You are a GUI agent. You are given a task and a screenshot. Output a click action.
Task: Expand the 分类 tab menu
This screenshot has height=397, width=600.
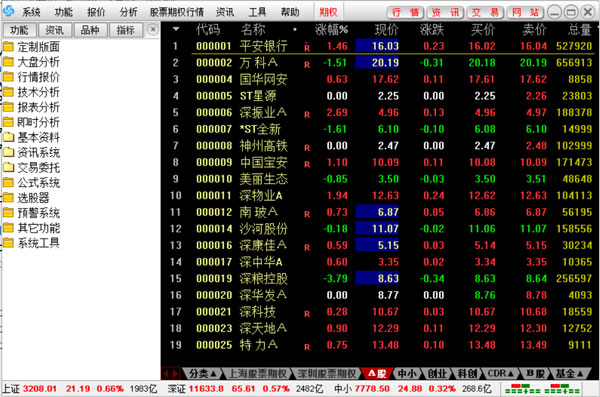coord(203,373)
